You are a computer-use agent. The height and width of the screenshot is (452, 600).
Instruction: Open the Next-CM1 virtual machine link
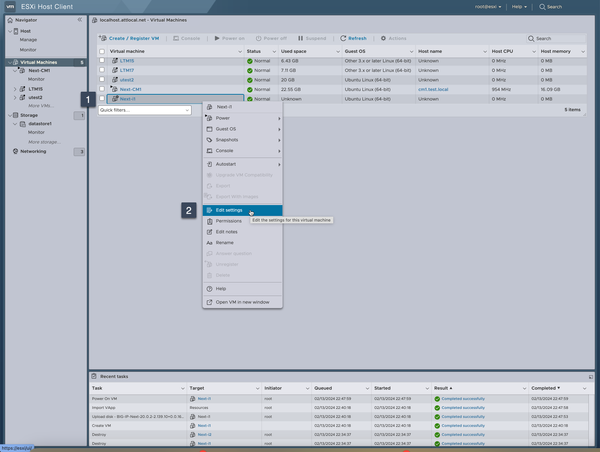tap(131, 89)
